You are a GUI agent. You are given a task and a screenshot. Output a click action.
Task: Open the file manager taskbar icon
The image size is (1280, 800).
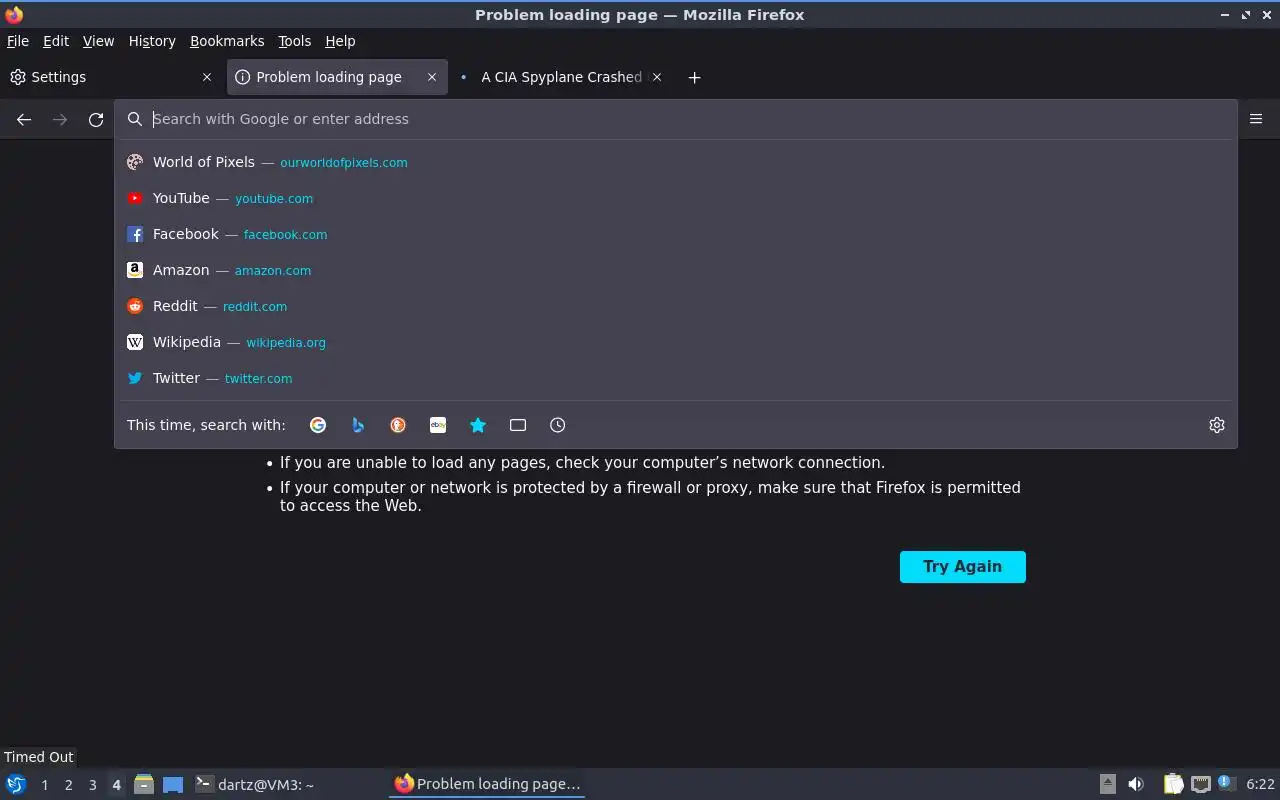pyautogui.click(x=144, y=784)
